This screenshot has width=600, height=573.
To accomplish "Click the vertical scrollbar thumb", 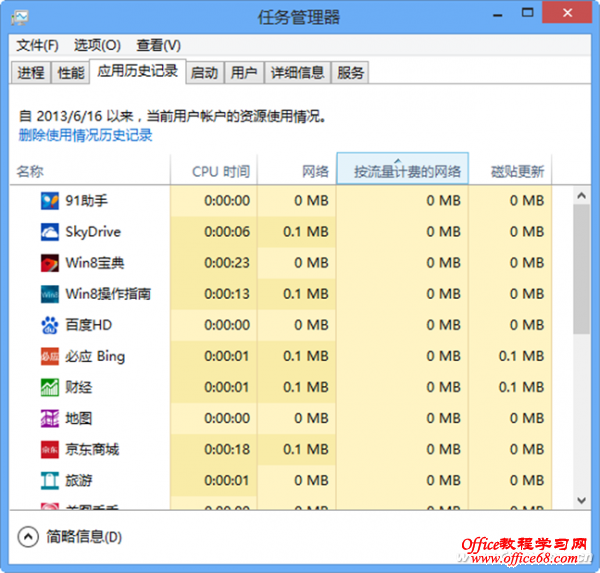I will click(x=582, y=269).
